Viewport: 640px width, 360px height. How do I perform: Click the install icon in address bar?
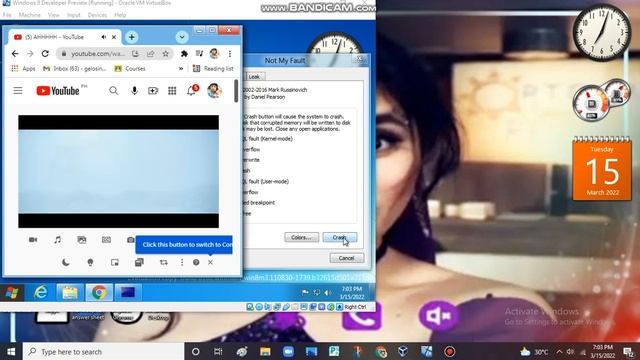click(x=136, y=53)
